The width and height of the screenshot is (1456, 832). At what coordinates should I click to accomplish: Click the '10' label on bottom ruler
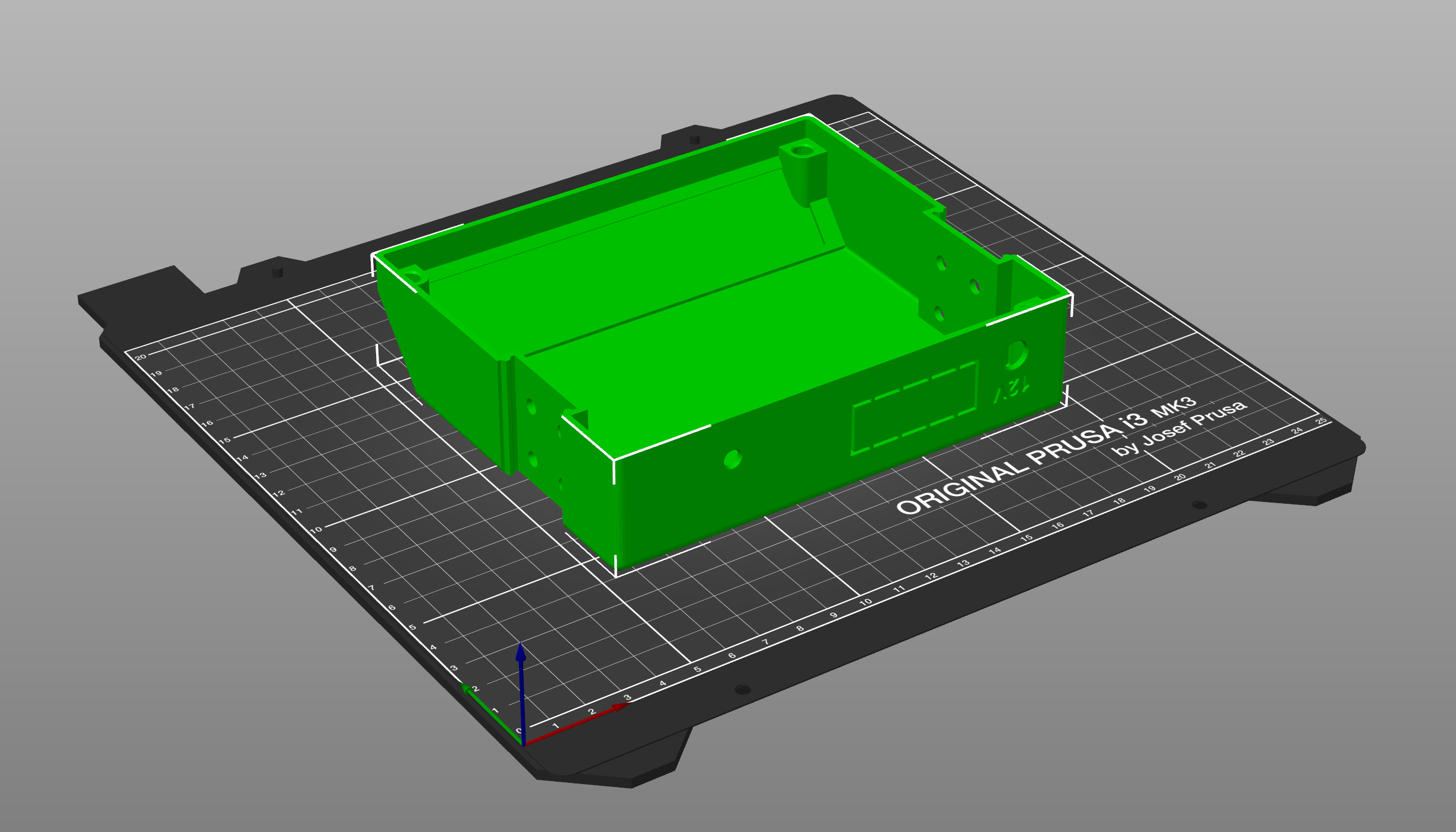click(x=866, y=602)
